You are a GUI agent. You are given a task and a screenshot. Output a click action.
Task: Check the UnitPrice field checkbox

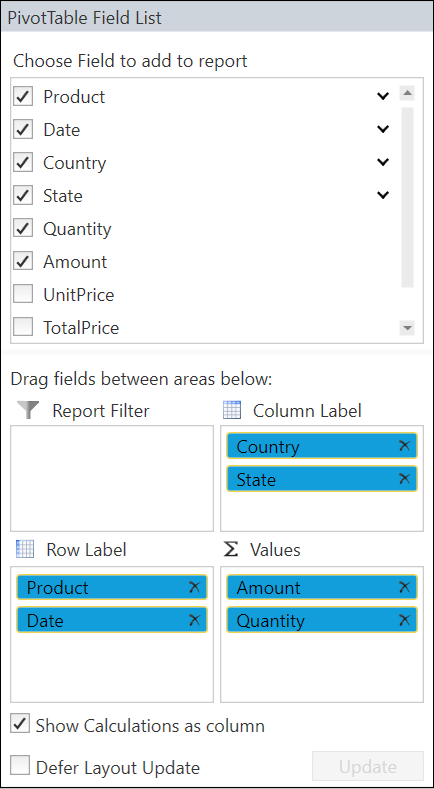23,294
